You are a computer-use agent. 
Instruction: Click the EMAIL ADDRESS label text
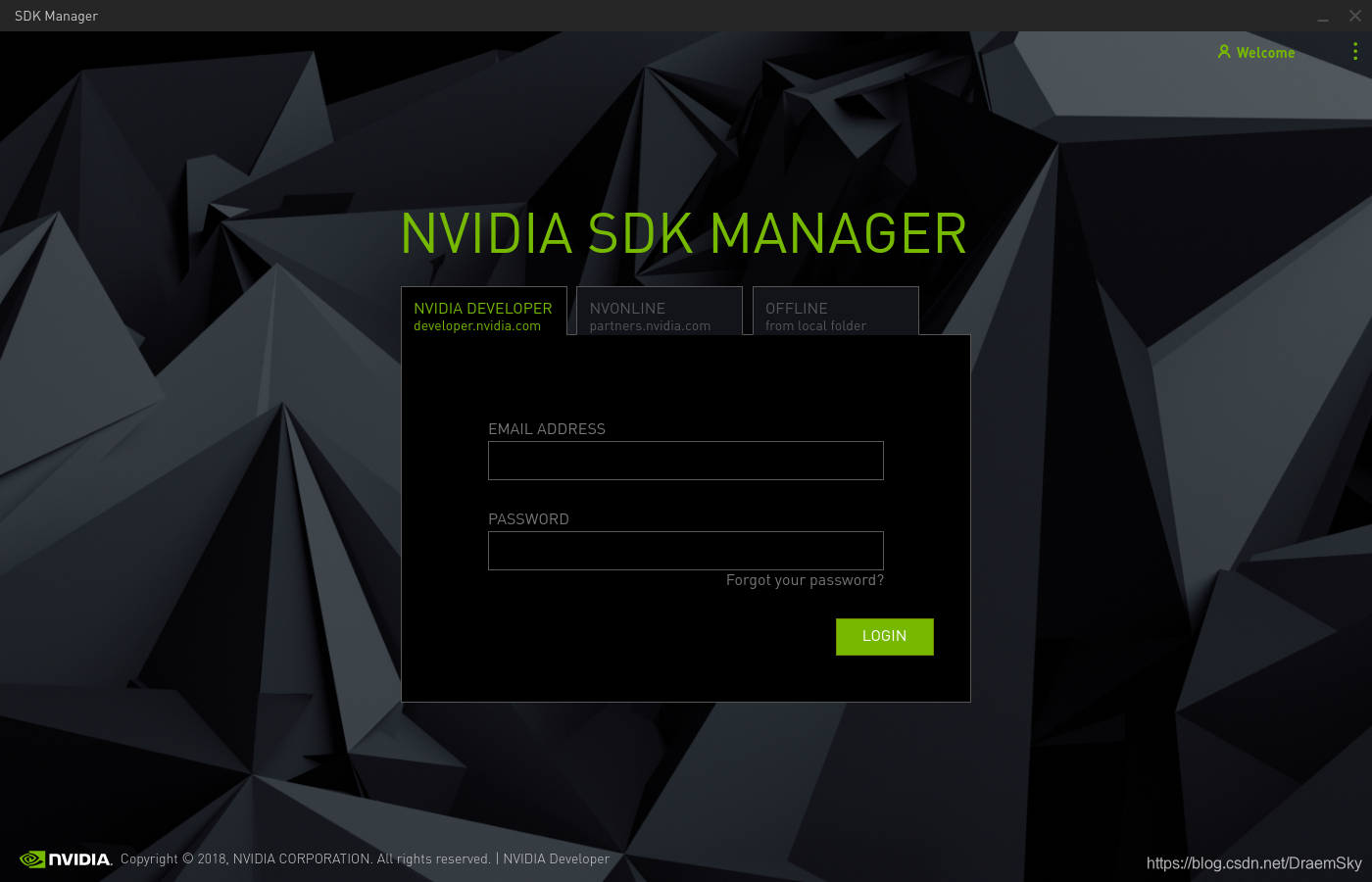coord(547,429)
